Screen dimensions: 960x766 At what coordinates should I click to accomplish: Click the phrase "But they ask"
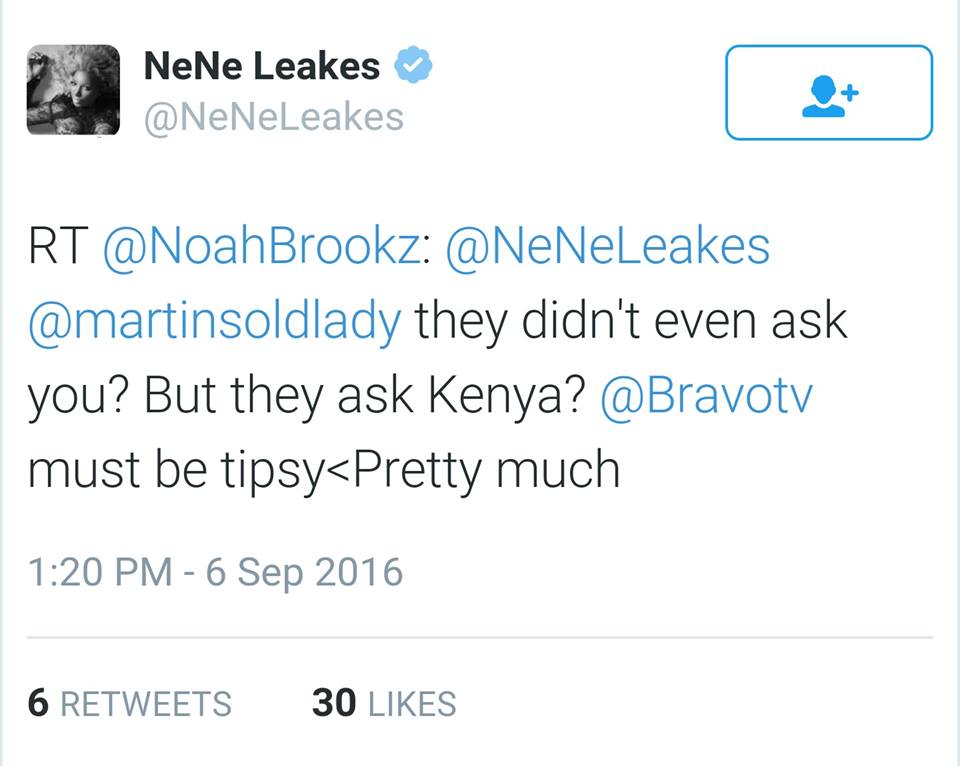click(x=280, y=396)
